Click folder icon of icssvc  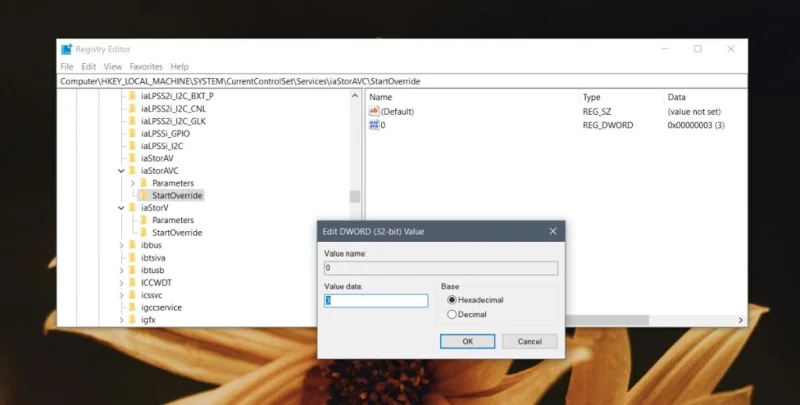[x=133, y=295]
